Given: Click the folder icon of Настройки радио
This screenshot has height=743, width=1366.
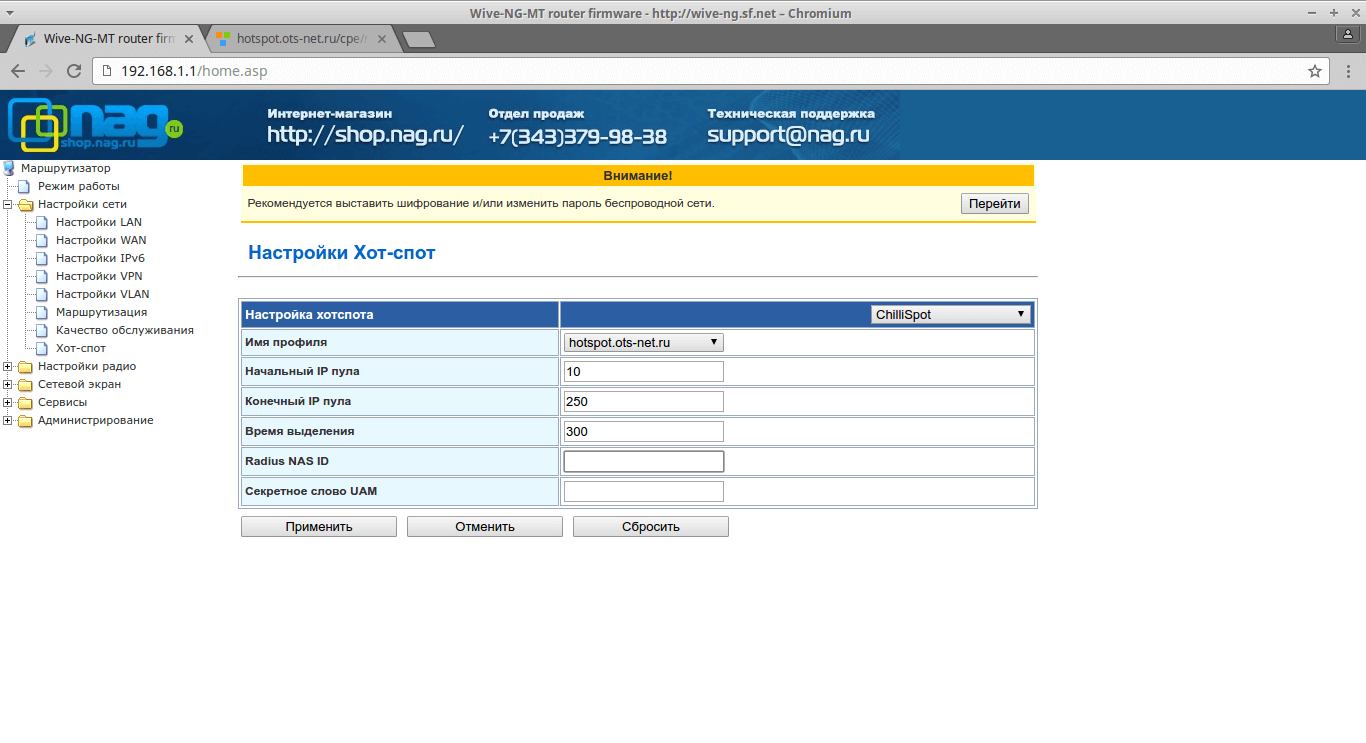Looking at the screenshot, I should (26, 366).
